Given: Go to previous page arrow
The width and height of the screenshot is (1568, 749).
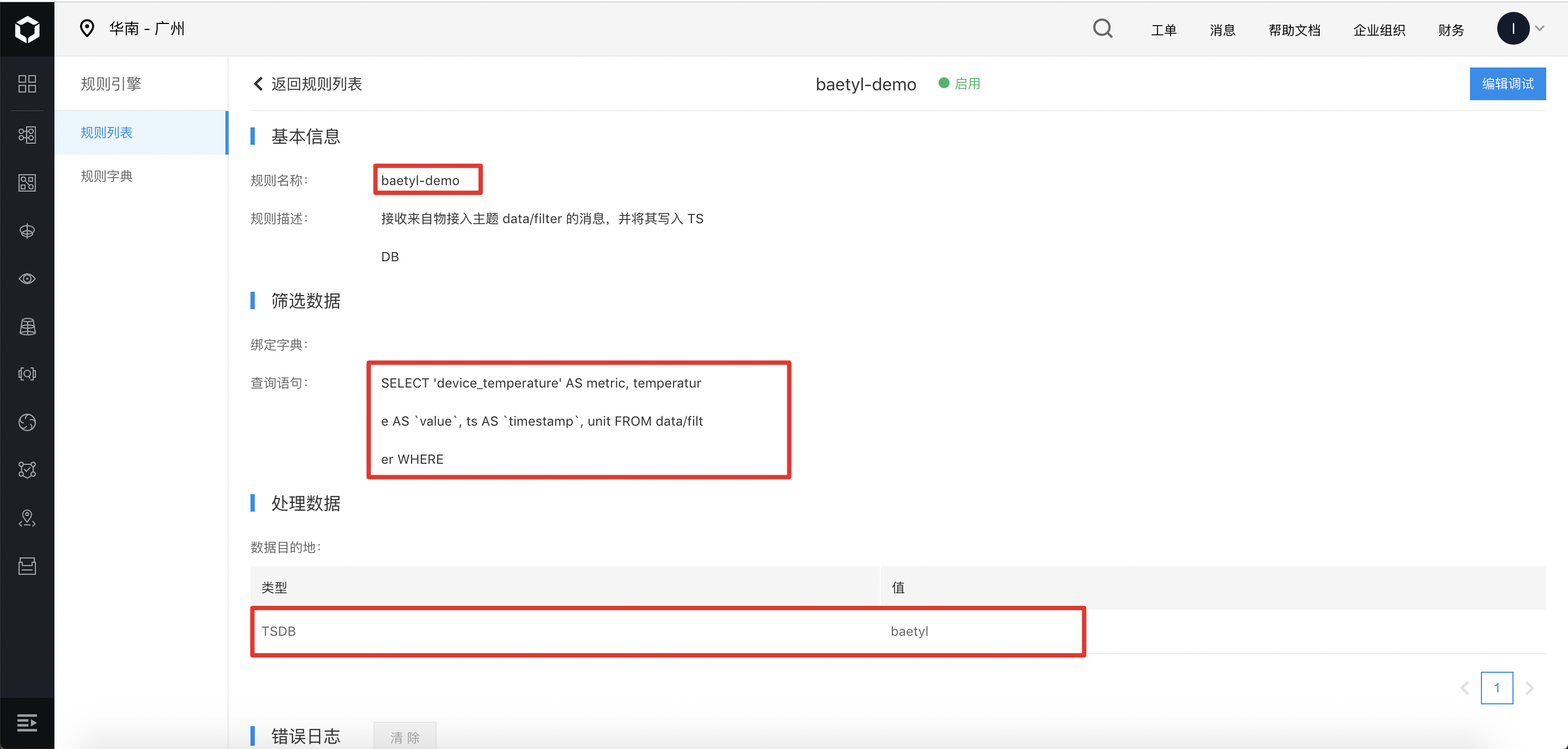Looking at the screenshot, I should click(x=1464, y=688).
